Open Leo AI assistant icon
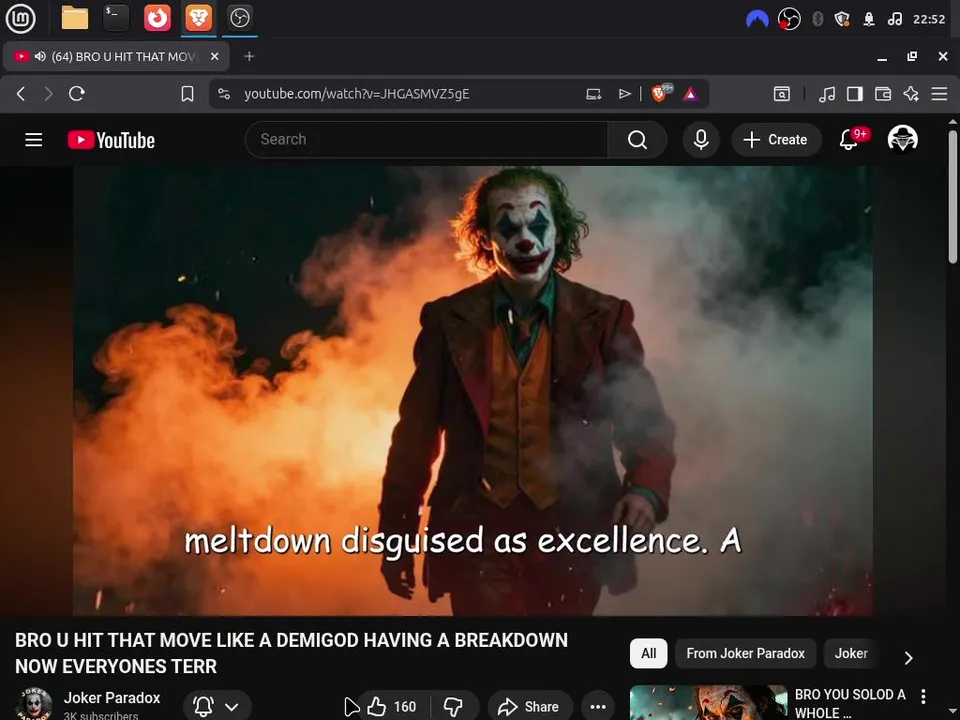The height and width of the screenshot is (720, 960). pyautogui.click(x=911, y=94)
